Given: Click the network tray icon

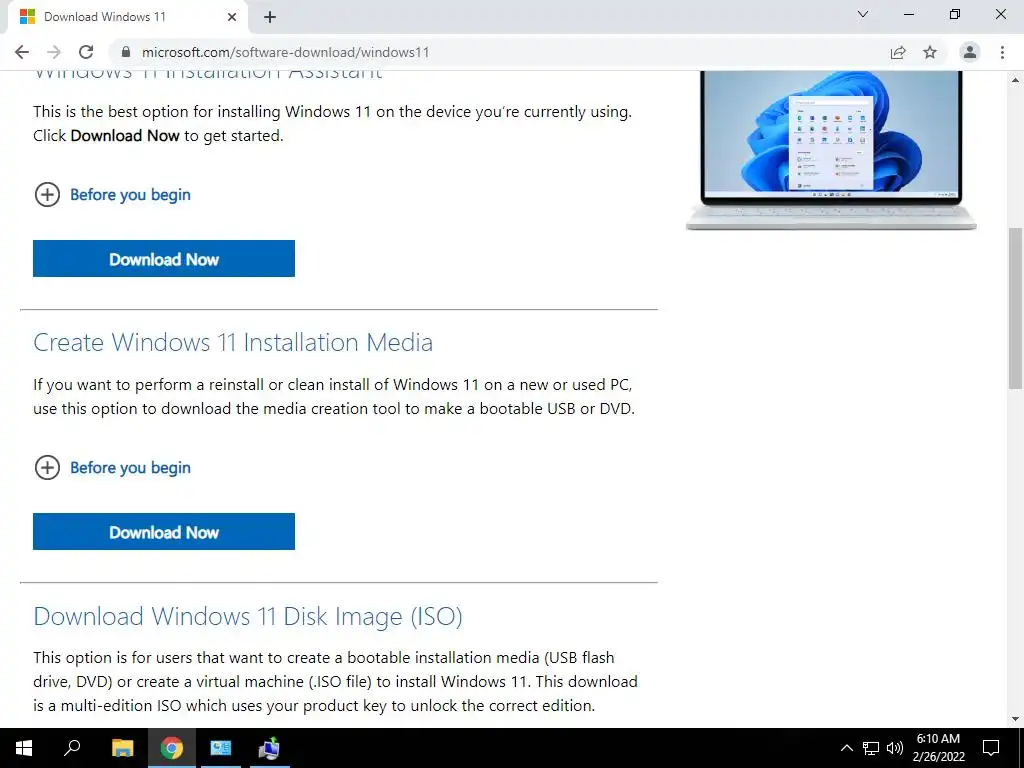Looking at the screenshot, I should tap(871, 748).
